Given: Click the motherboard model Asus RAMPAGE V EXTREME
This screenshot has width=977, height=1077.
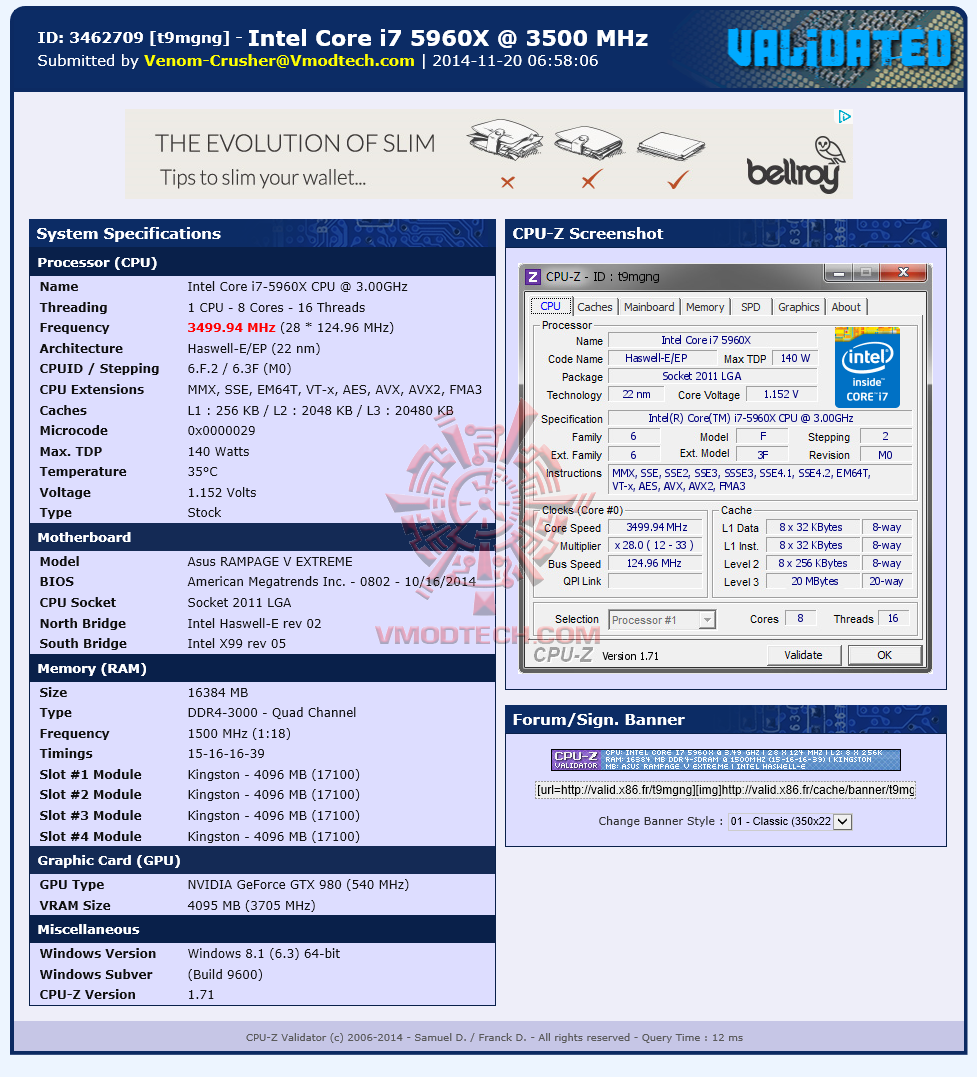Looking at the screenshot, I should [x=270, y=562].
